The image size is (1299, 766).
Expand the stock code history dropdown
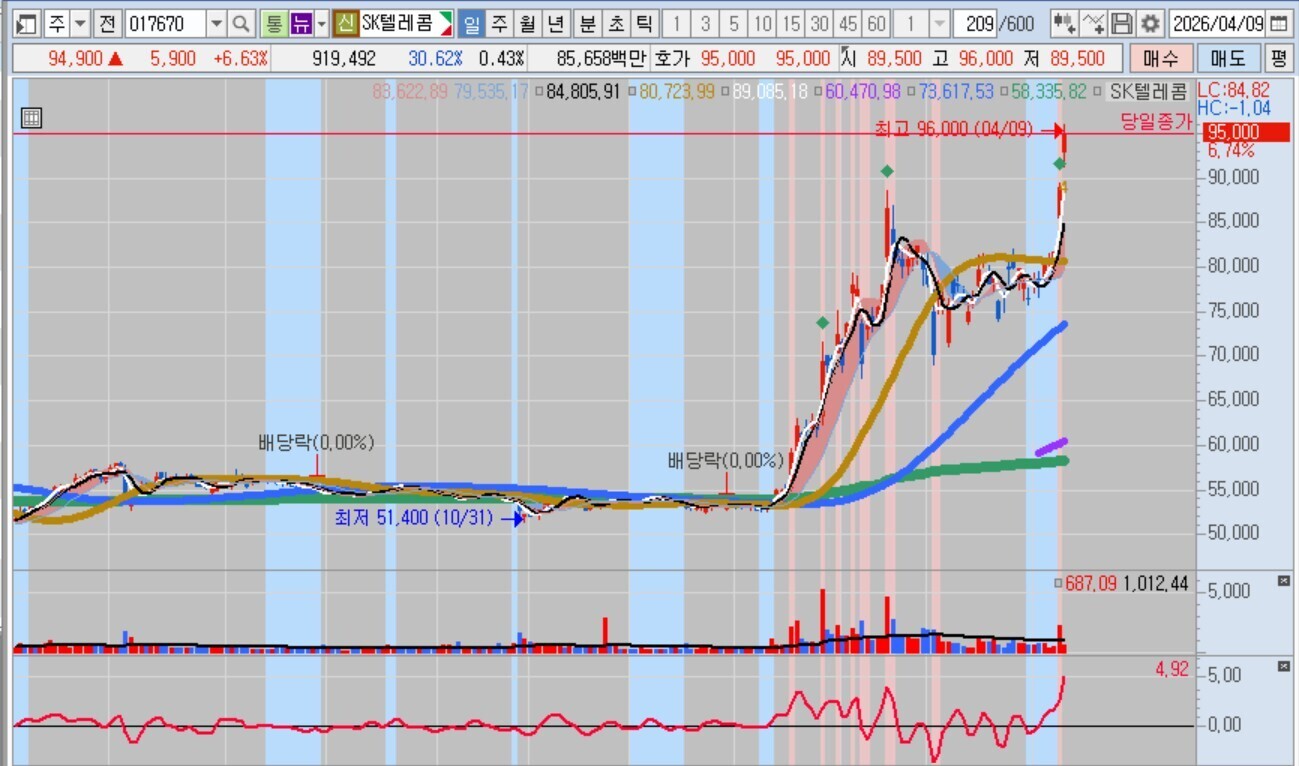pos(216,23)
